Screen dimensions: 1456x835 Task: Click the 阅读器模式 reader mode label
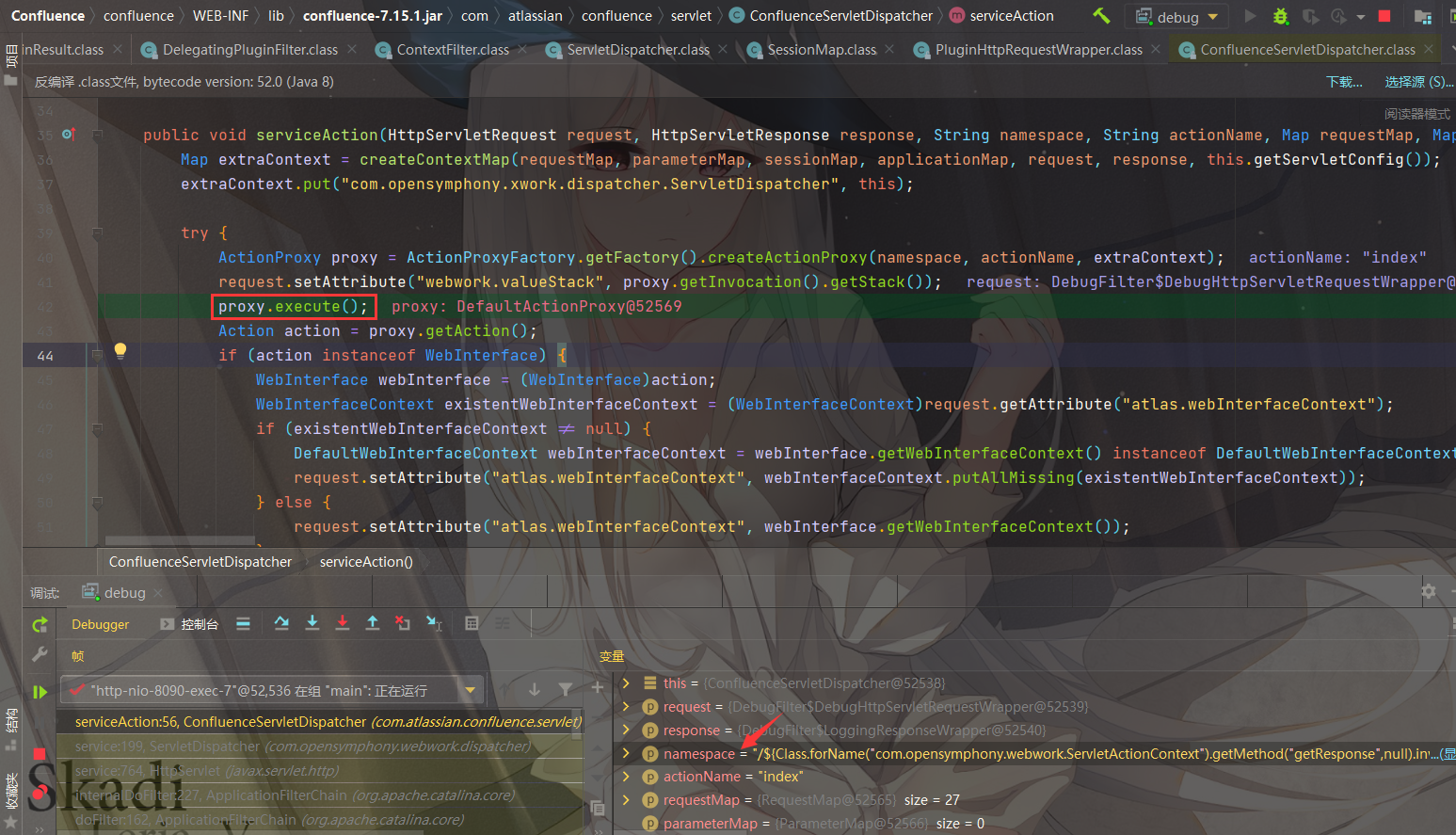point(1417,114)
